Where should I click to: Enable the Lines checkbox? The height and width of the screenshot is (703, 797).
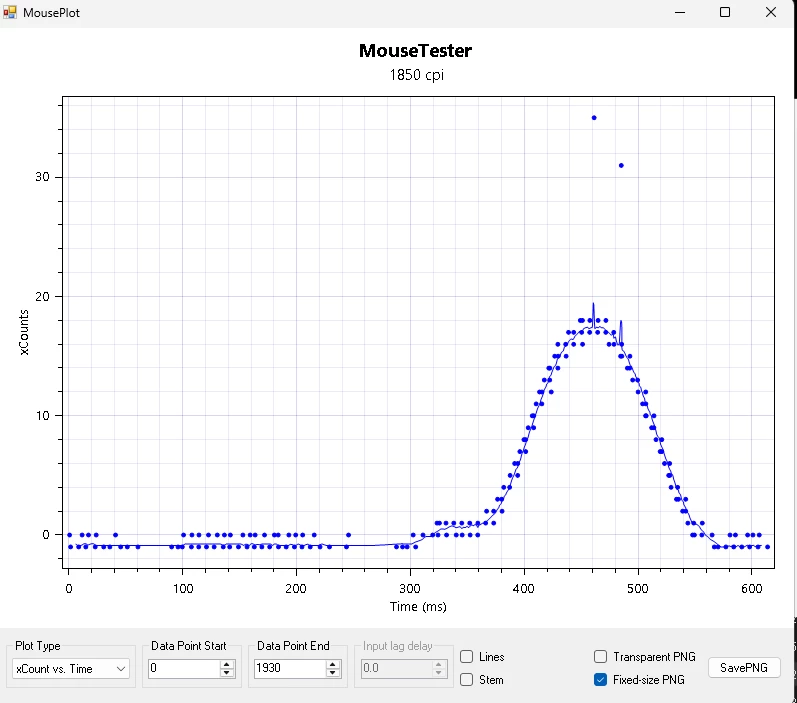click(467, 656)
